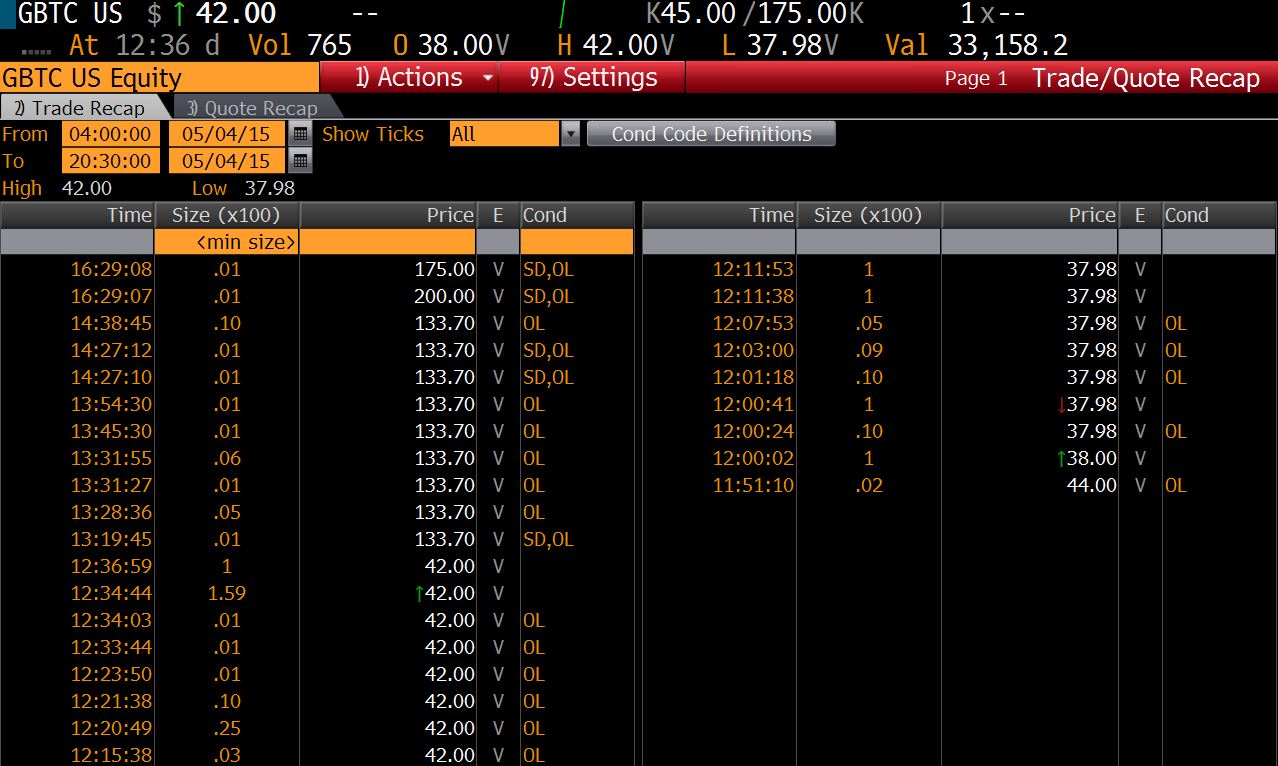Select the Show Ticks 'All' combo box
1278x766 pixels.
[504, 134]
